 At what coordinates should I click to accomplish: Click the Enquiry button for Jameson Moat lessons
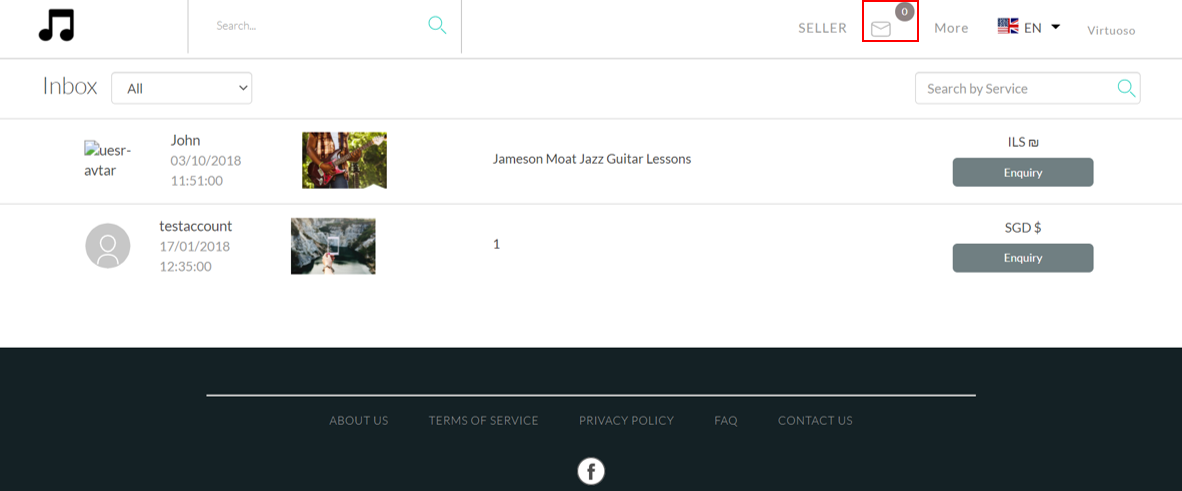[1023, 172]
